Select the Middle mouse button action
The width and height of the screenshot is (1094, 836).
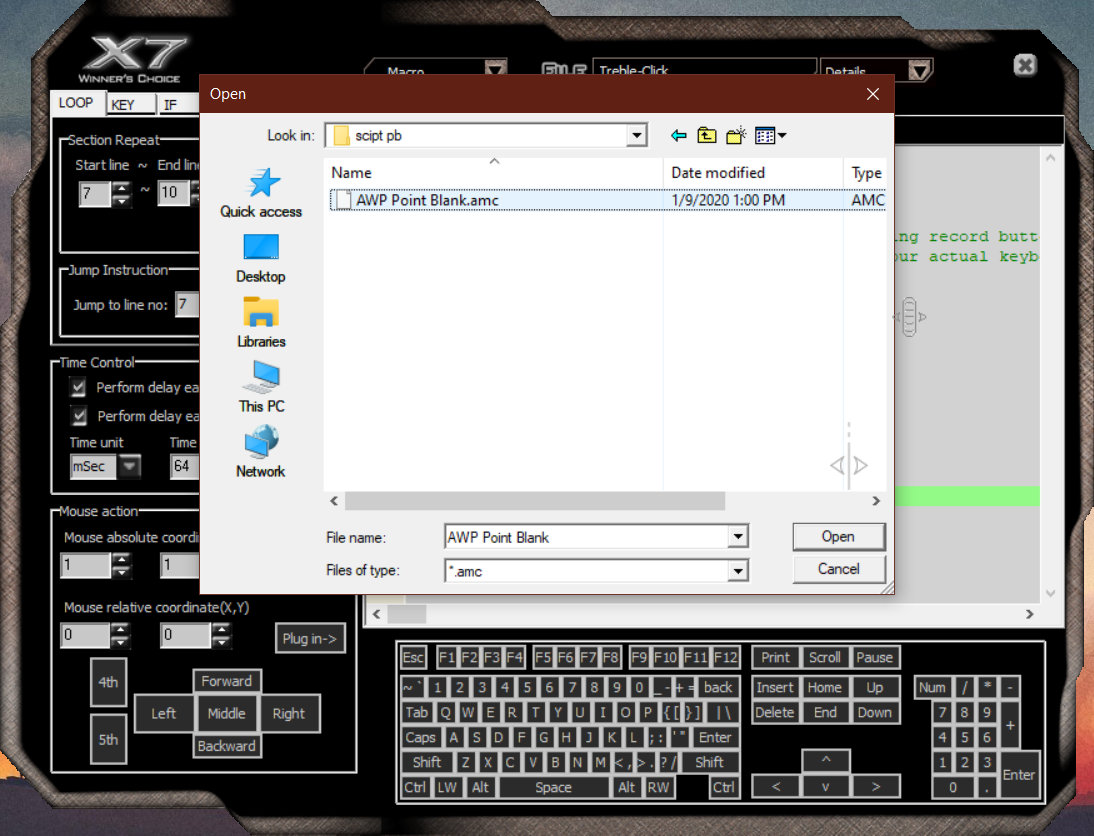point(227,713)
